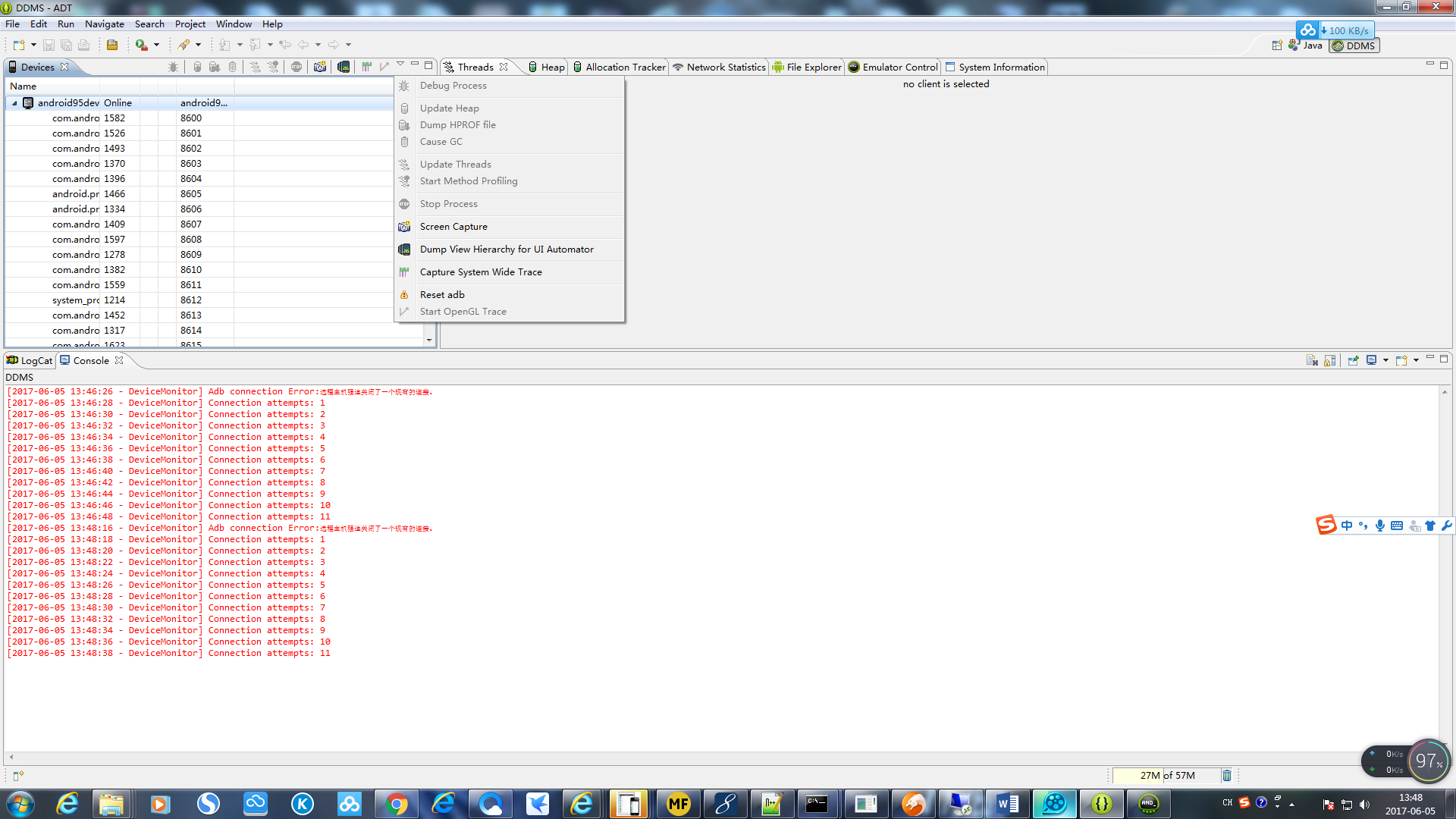Screen dimensions: 1456x819
Task: Open the Network Statistics tab
Action: click(x=719, y=67)
